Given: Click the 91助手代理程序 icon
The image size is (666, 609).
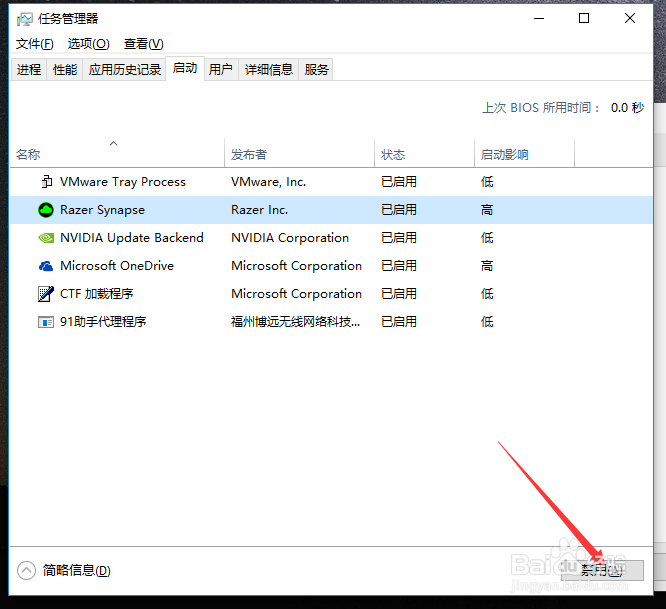Looking at the screenshot, I should pos(46,322).
